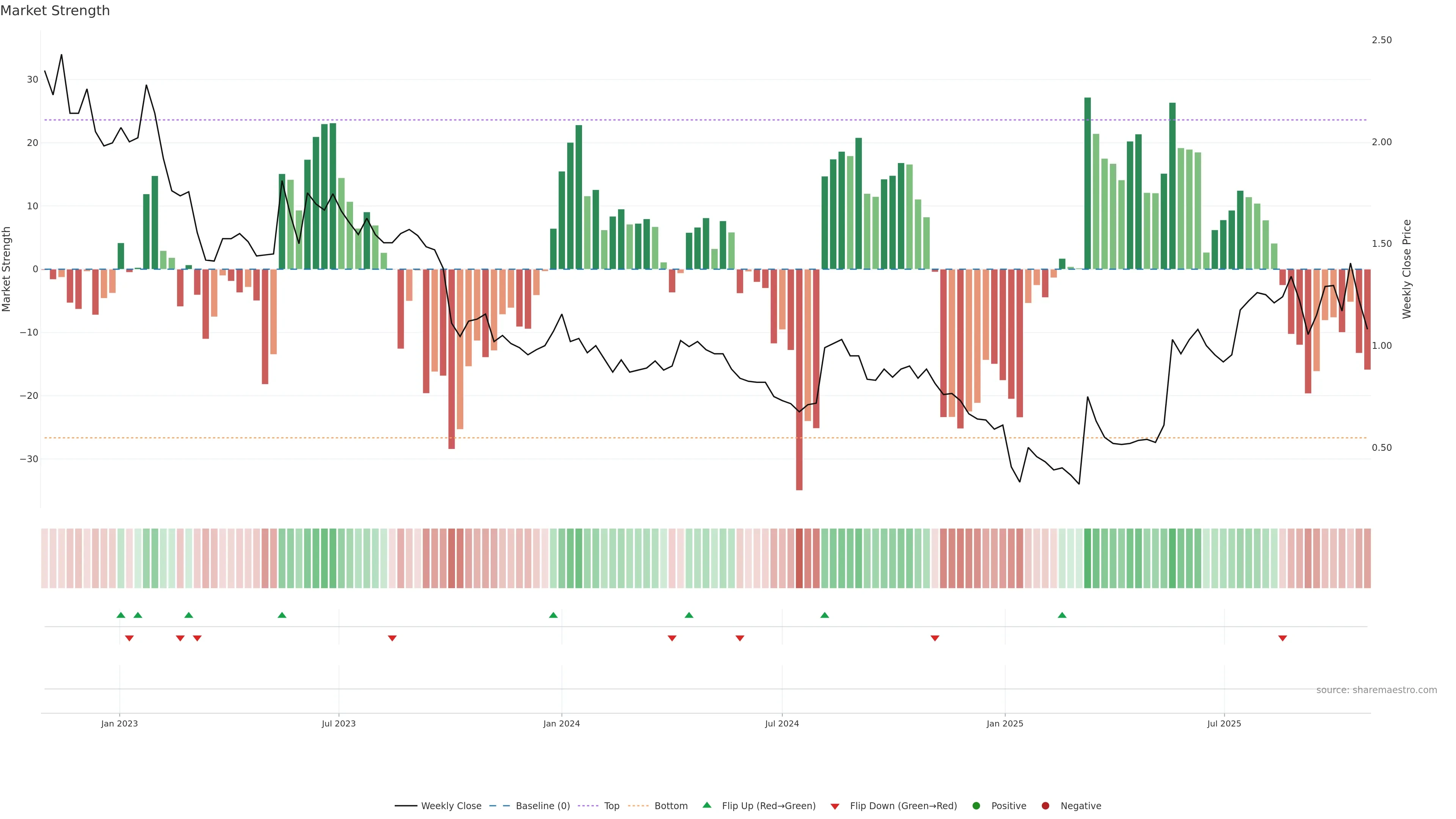Click the flip down marker between Jul 2023 and Jan 2024
1456x819 pixels.
click(392, 638)
